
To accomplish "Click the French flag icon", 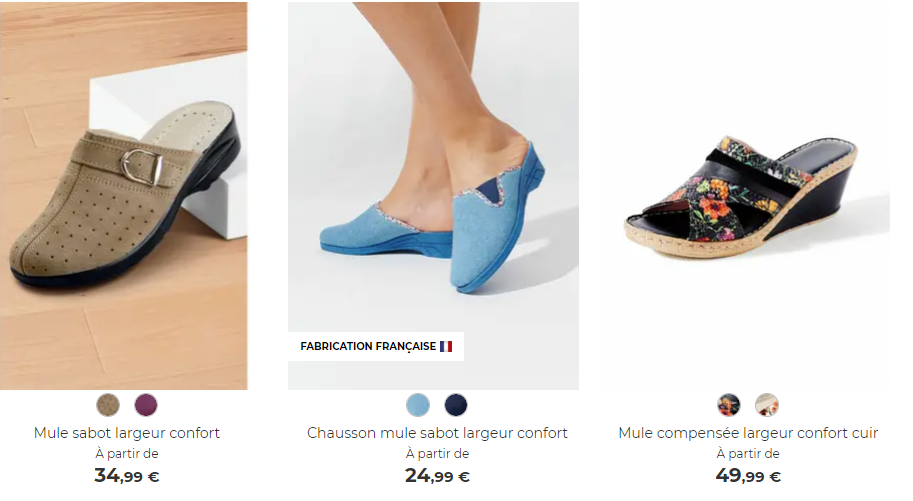I will 446,347.
